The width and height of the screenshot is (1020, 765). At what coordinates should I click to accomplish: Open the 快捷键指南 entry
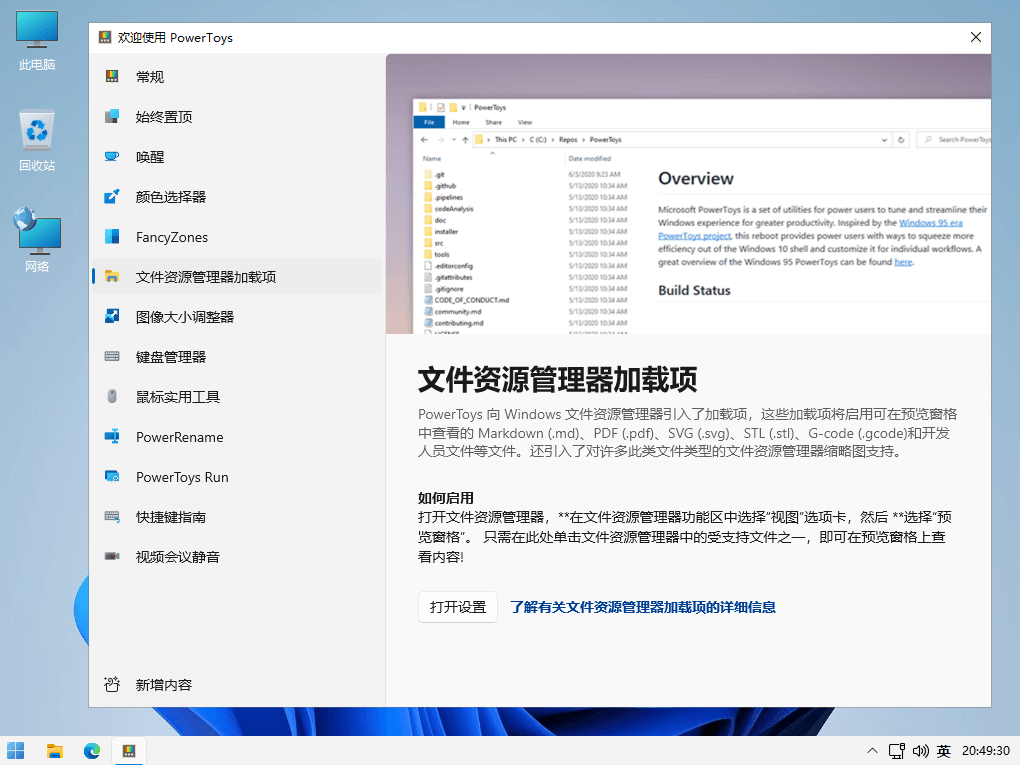coord(237,517)
